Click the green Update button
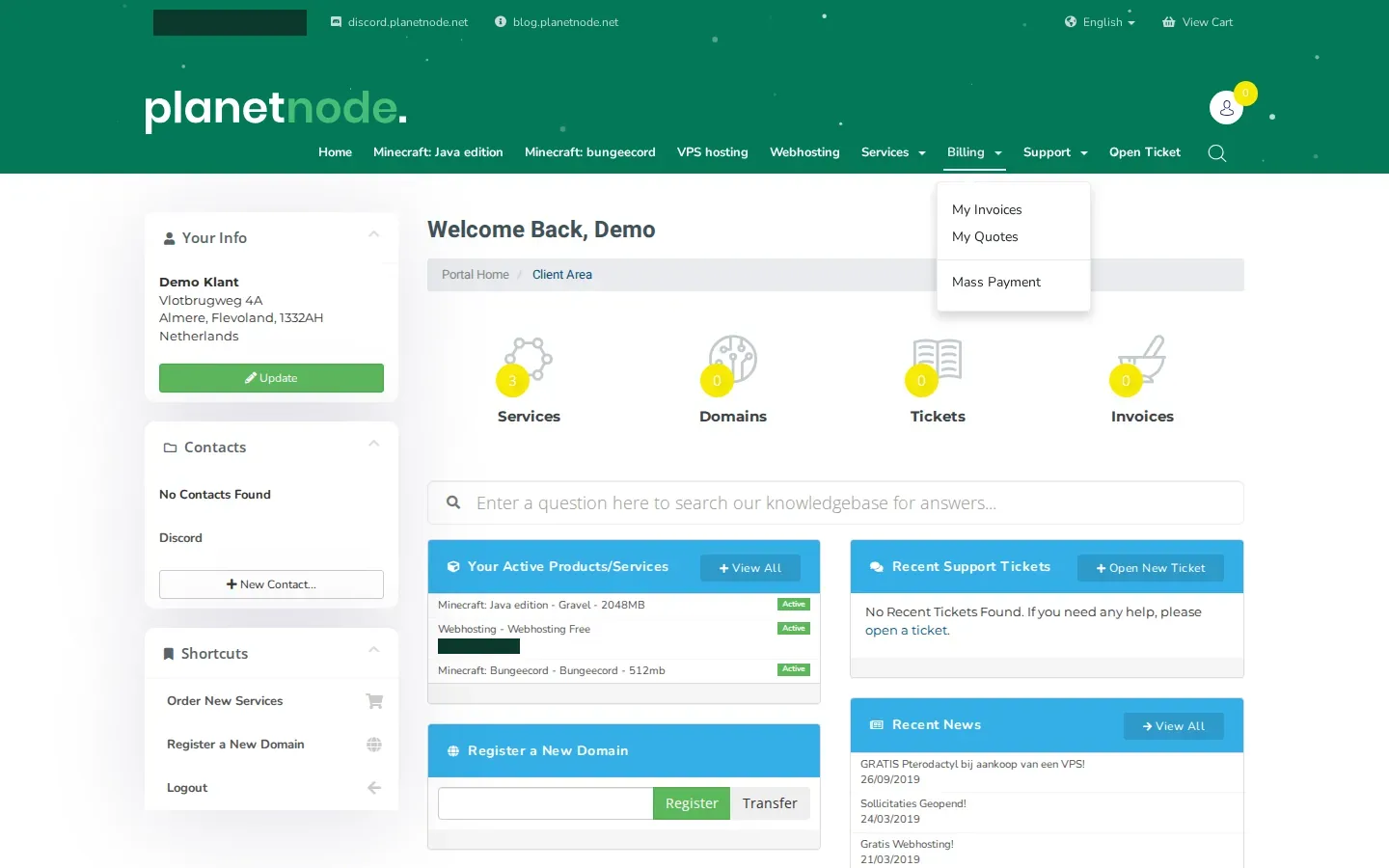Image resolution: width=1389 pixels, height=868 pixels. pos(271,378)
